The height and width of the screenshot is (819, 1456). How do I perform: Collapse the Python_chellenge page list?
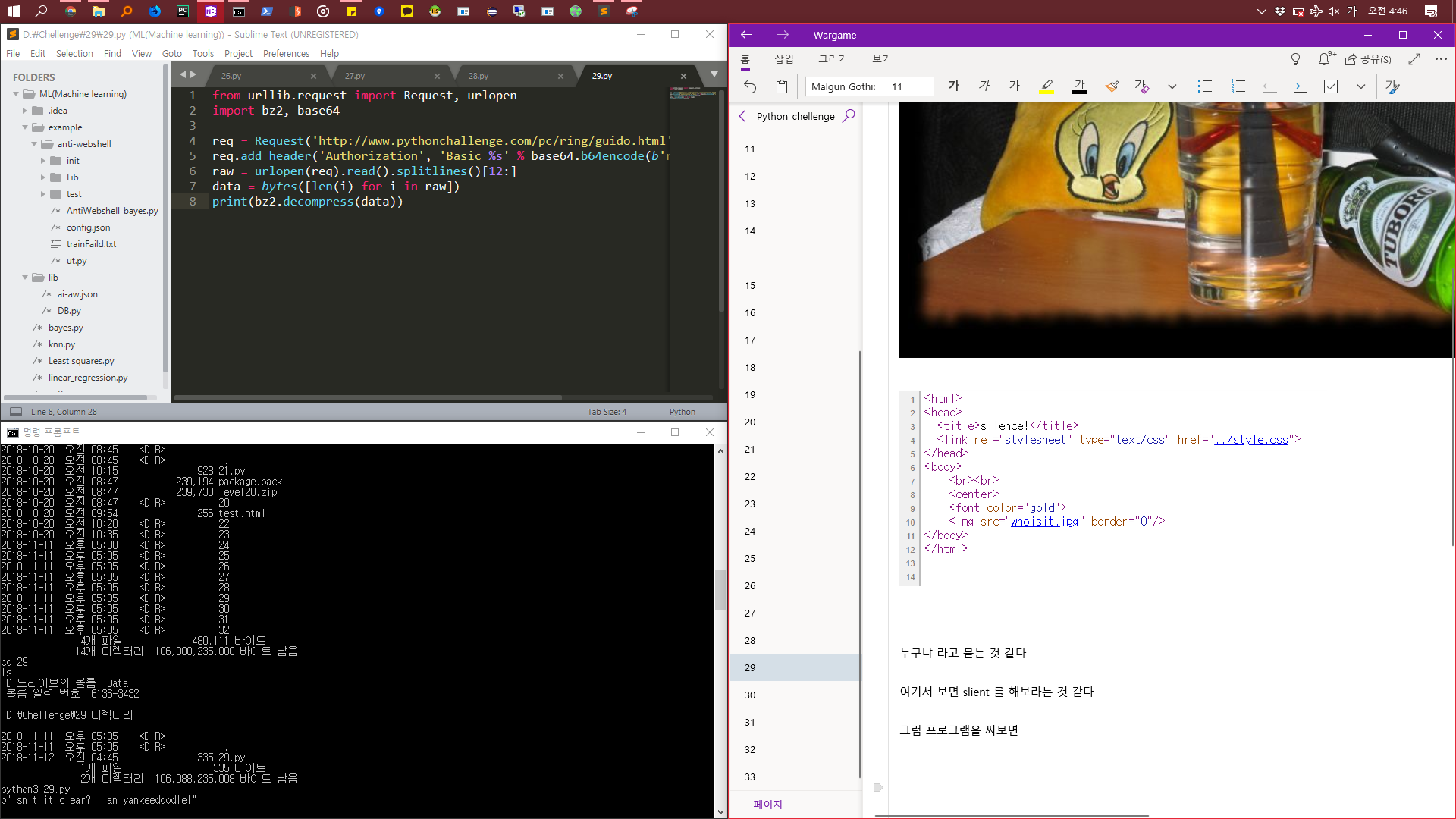pos(742,116)
